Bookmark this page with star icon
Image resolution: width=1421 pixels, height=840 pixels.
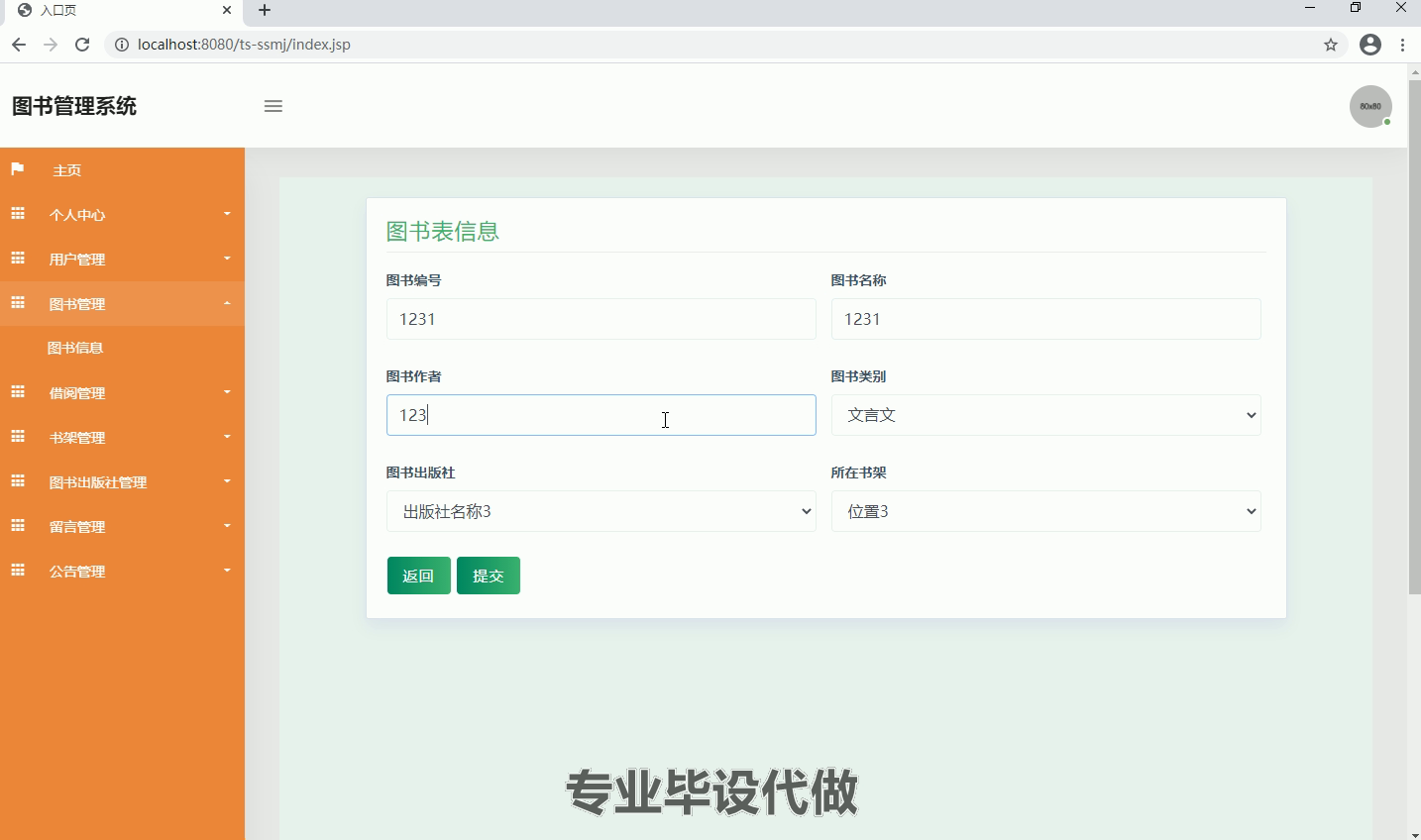(1331, 45)
